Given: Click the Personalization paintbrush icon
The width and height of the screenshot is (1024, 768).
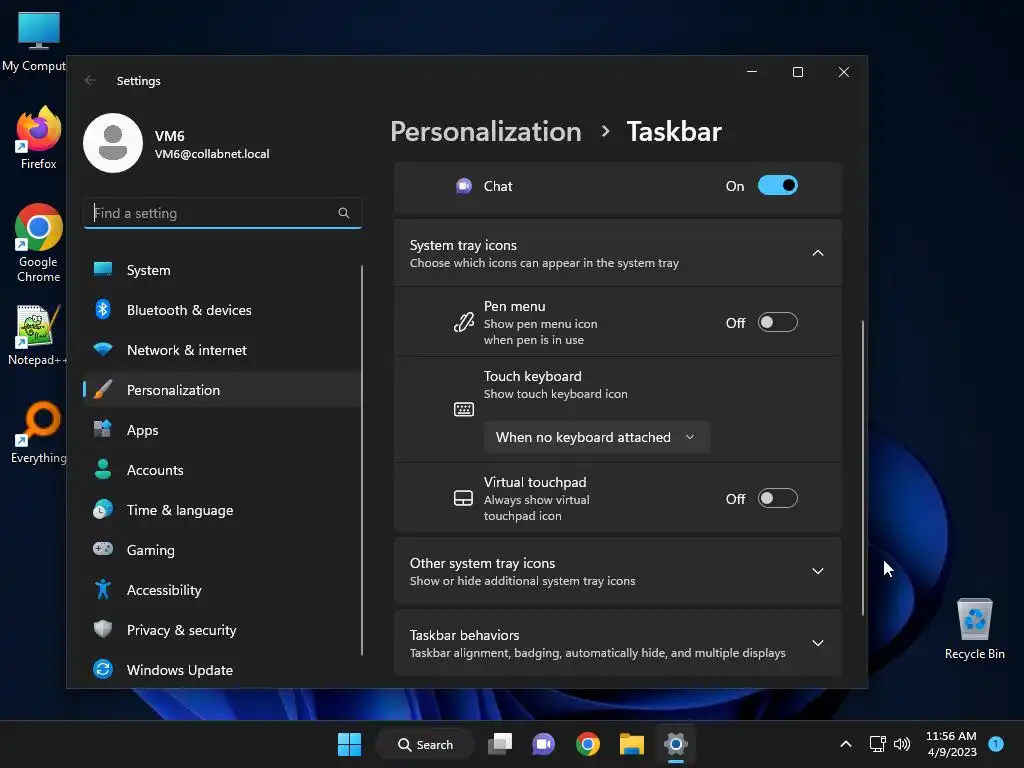Looking at the screenshot, I should pos(103,389).
